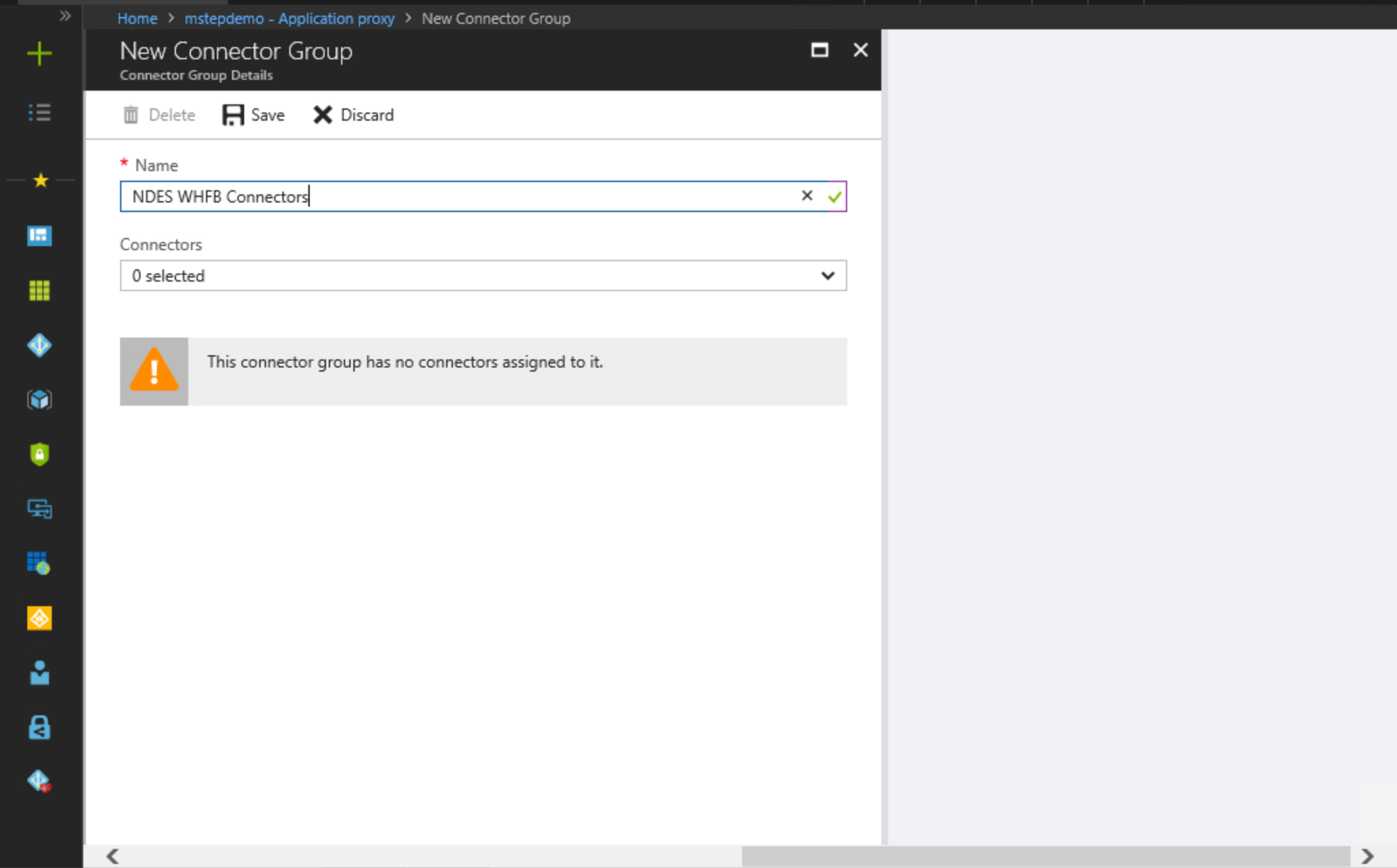The image size is (1397, 868).
Task: Open the blue padlock sidebar icon
Action: (40, 728)
